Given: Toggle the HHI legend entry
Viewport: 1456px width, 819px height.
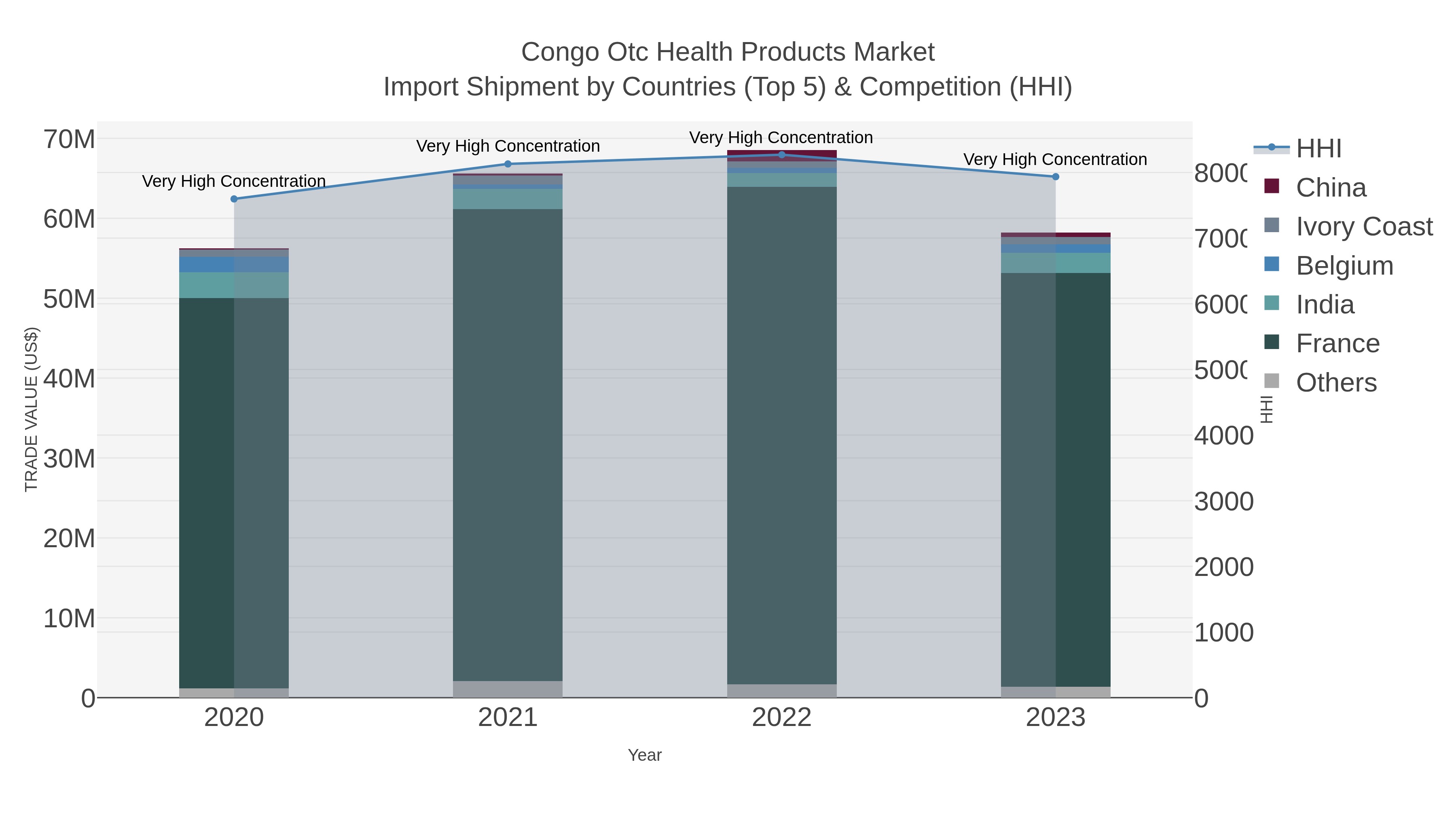Looking at the screenshot, I should click(1298, 149).
